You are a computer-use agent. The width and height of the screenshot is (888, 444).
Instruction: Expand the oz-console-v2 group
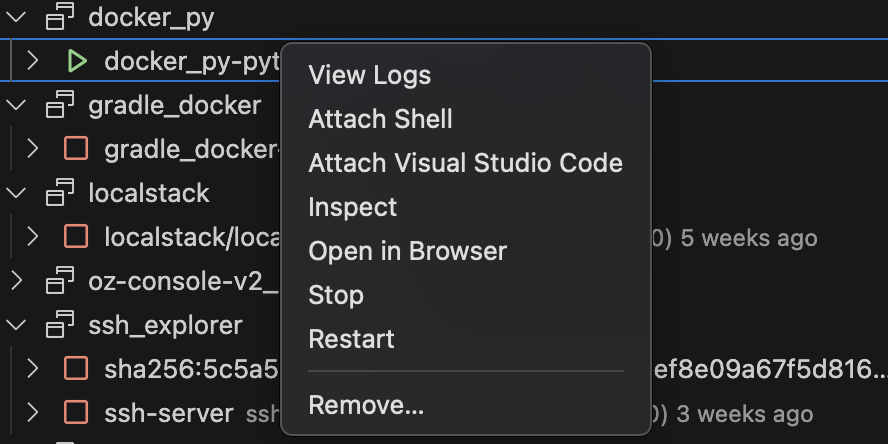pyautogui.click(x=16, y=280)
